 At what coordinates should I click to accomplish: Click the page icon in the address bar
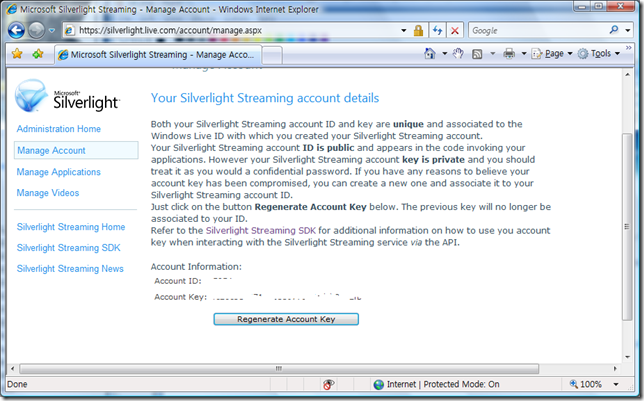point(69,30)
